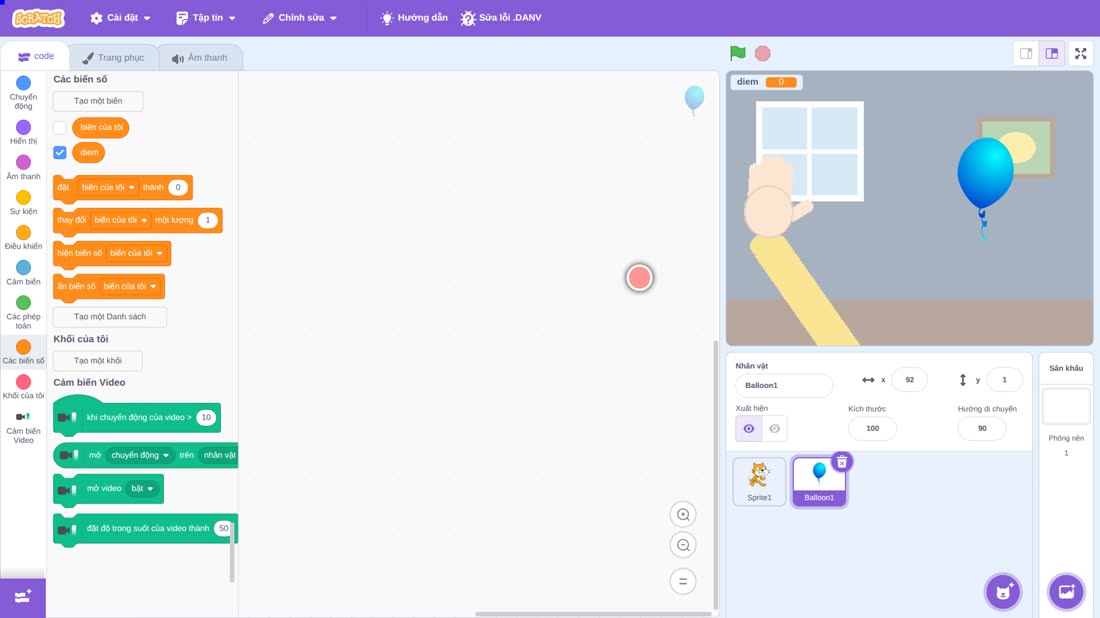
Task: Expand variable dropdown in 'thay đổi' block
Action: [121, 220]
